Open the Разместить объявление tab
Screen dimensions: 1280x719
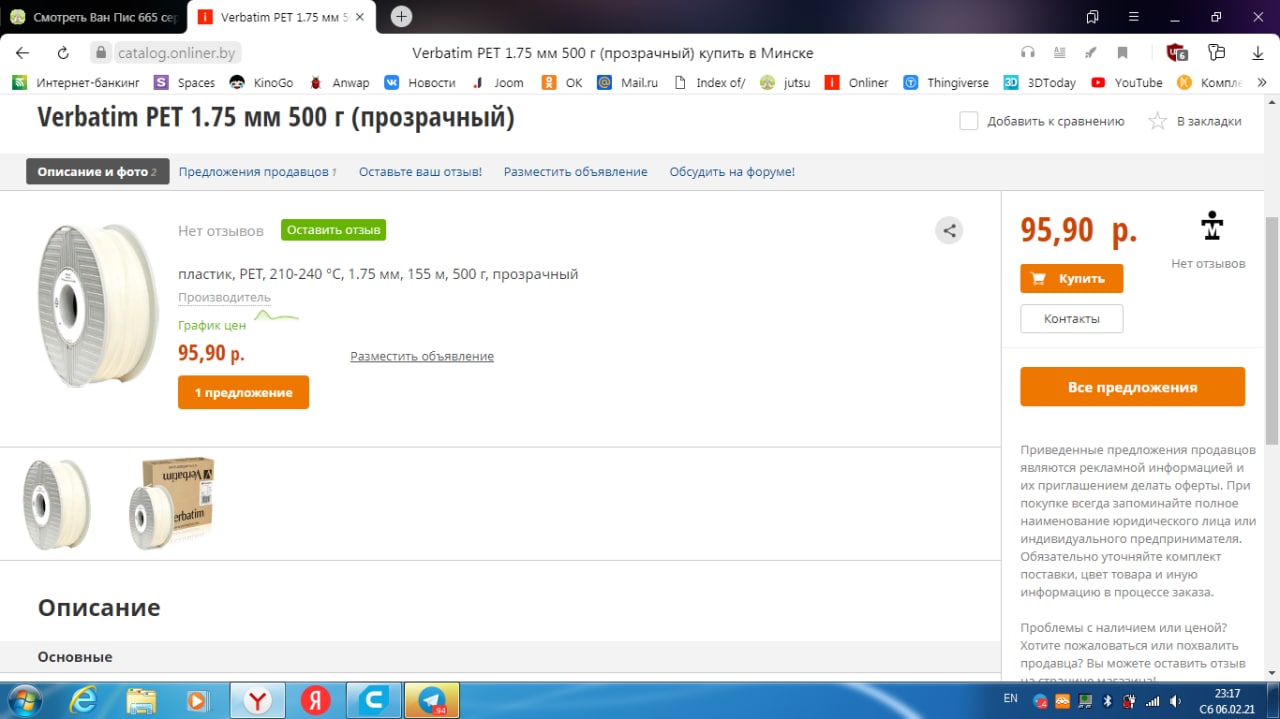point(575,172)
